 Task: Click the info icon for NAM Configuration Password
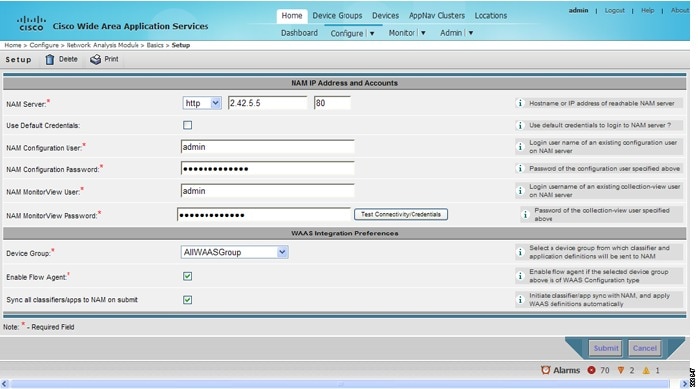(520, 169)
